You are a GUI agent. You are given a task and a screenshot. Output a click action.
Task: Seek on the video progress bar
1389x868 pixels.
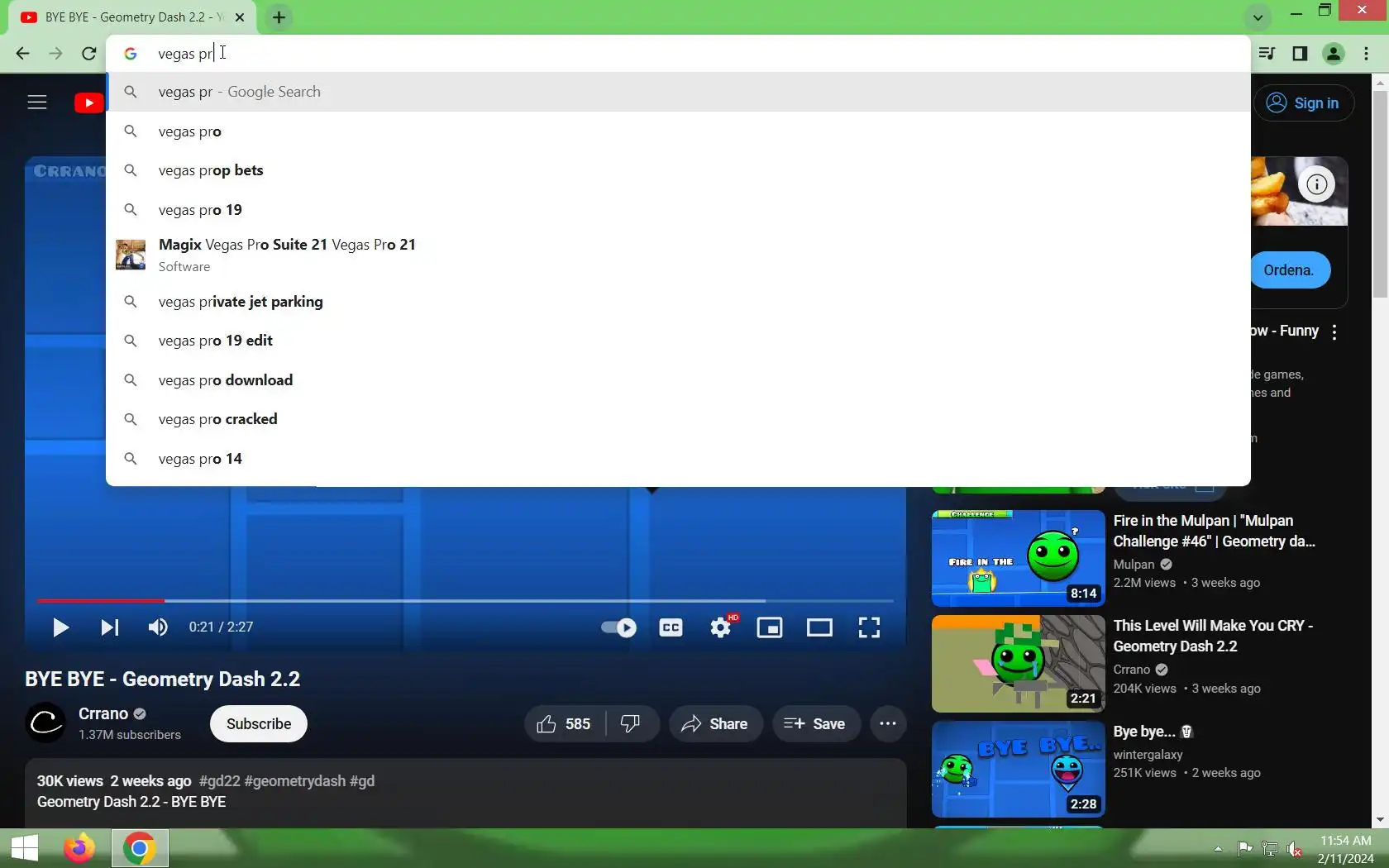(465, 601)
